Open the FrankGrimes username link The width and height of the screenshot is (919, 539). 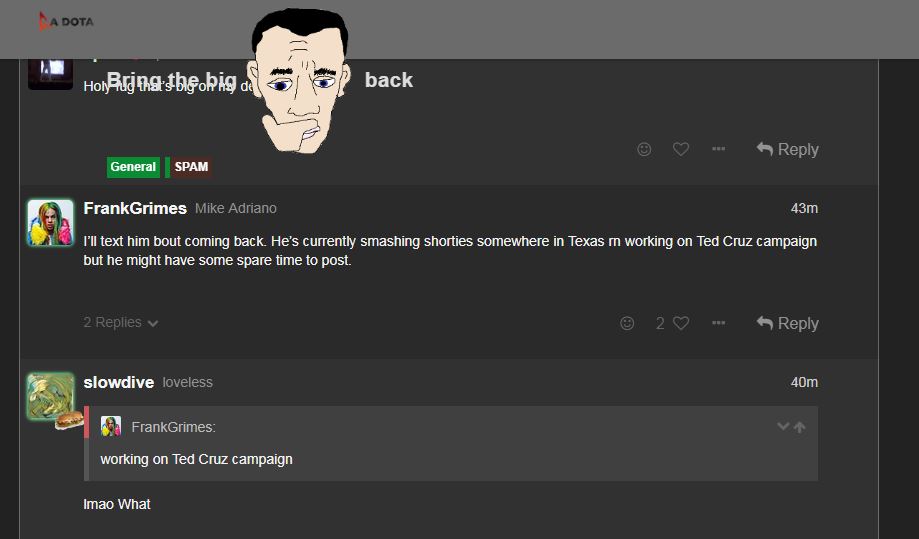pyautogui.click(x=135, y=209)
